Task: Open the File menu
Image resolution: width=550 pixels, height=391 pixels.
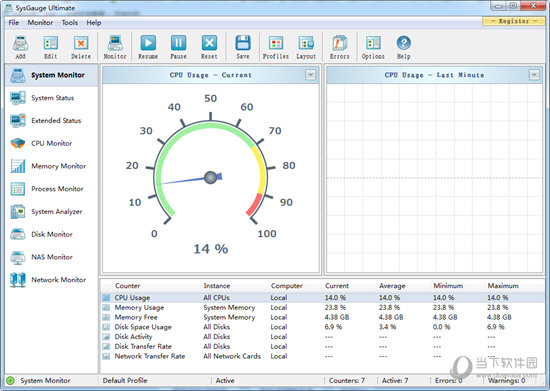Action: pos(14,23)
